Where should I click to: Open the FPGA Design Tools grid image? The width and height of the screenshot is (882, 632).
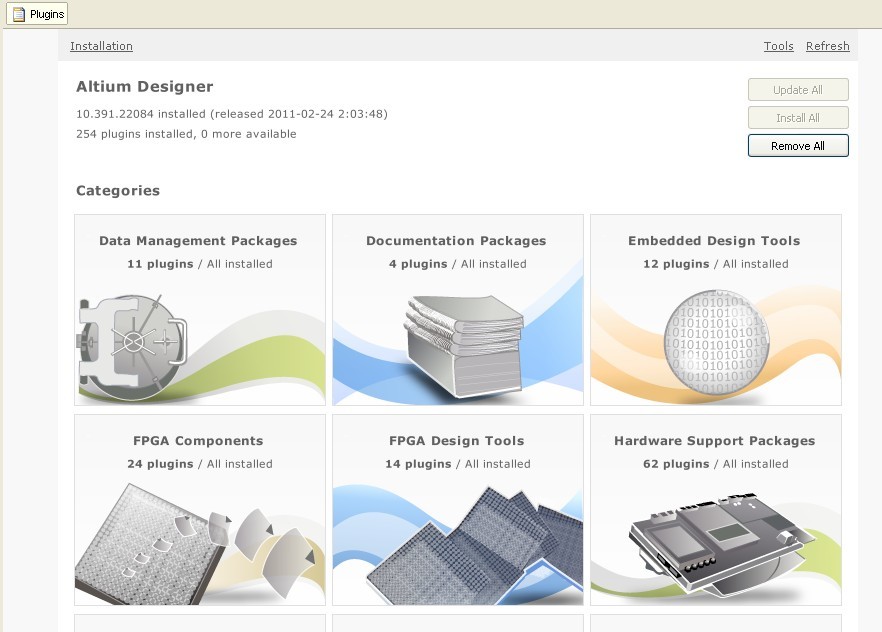coord(475,545)
